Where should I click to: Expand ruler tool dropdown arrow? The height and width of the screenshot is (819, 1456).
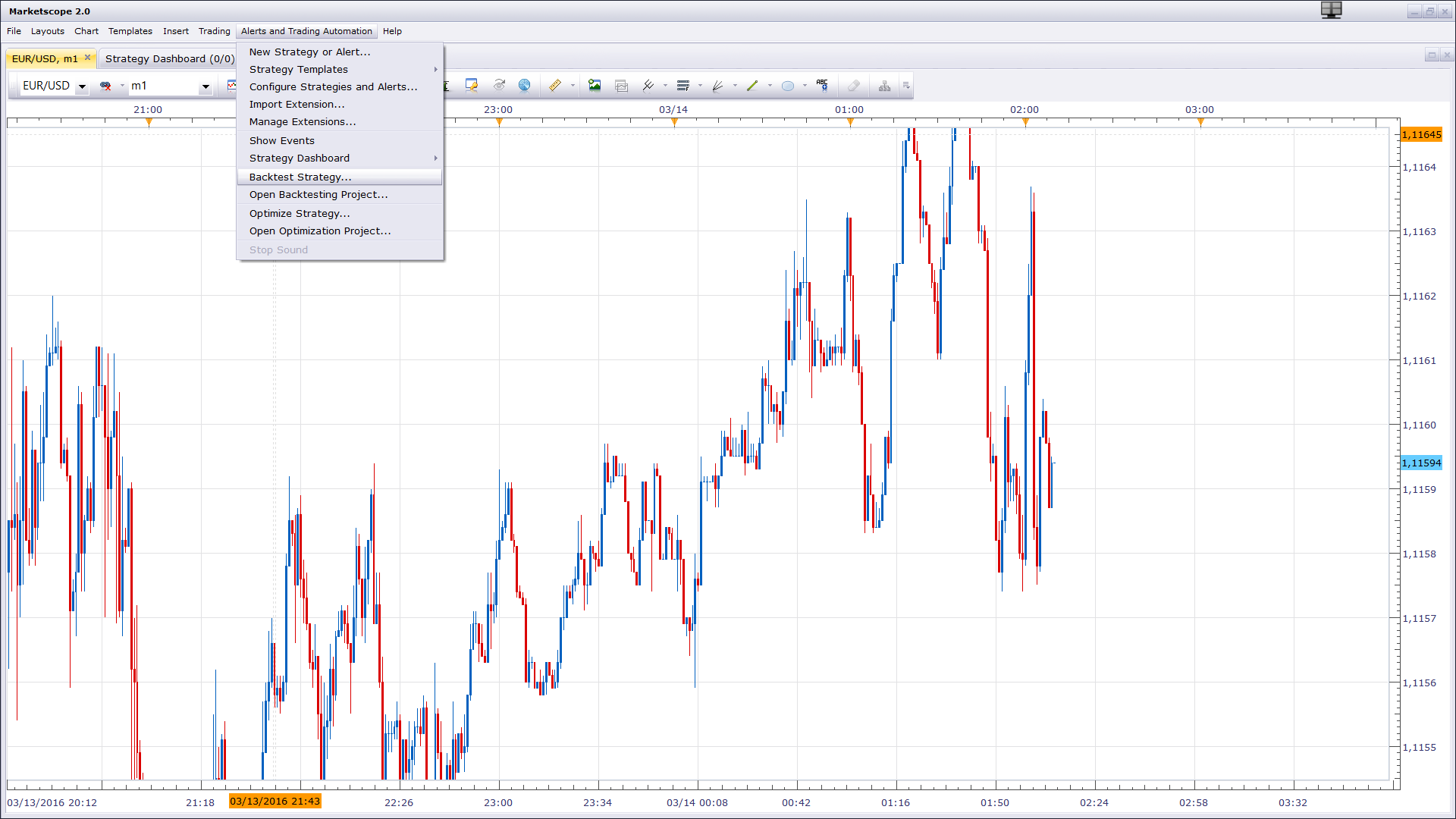pos(573,86)
